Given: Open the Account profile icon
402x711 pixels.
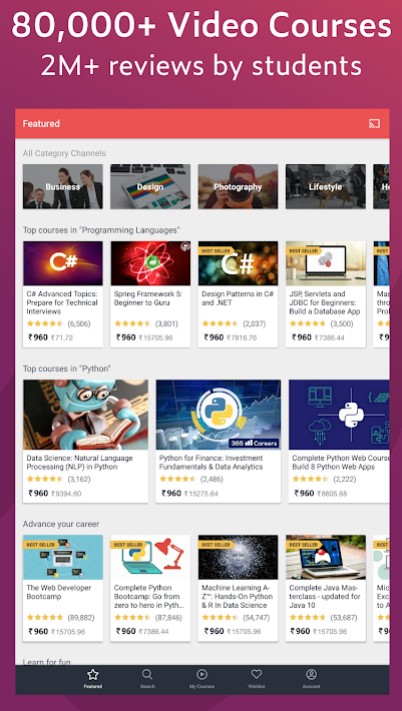Looking at the screenshot, I should pyautogui.click(x=311, y=674).
